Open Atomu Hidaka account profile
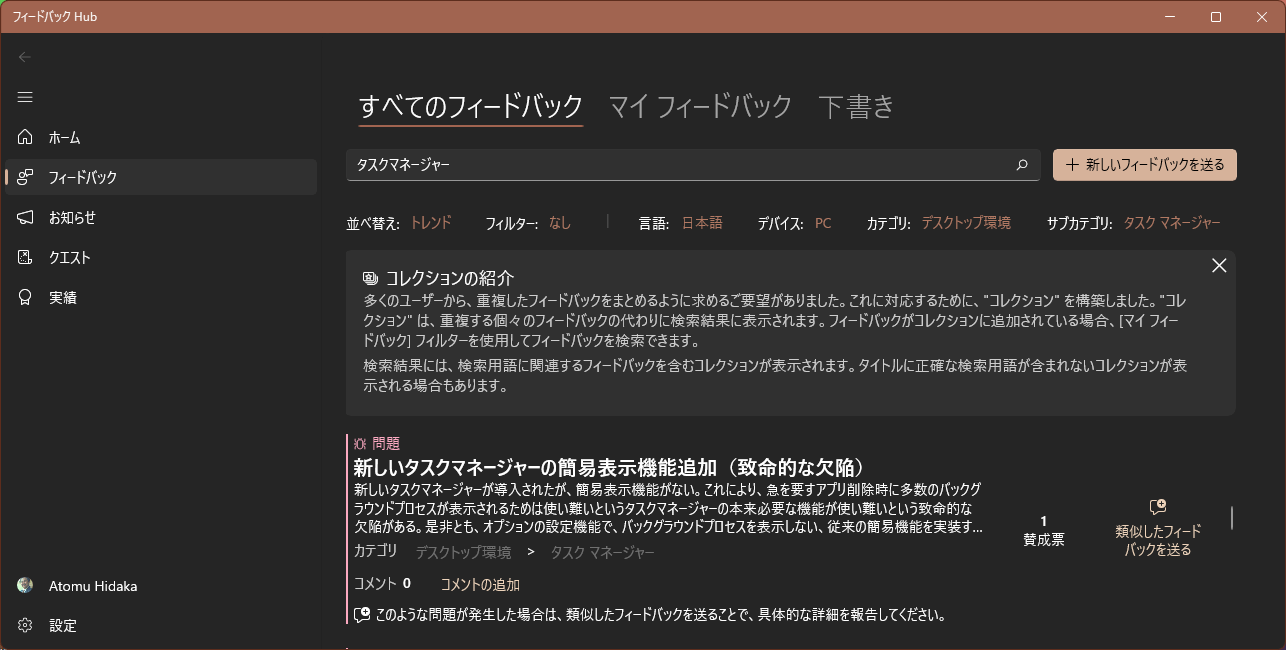Viewport: 1286px width, 650px height. [x=161, y=585]
